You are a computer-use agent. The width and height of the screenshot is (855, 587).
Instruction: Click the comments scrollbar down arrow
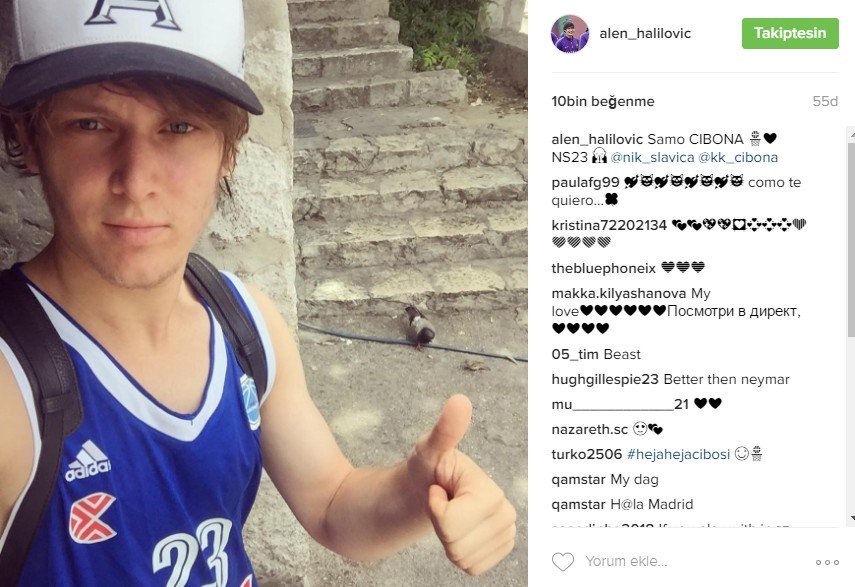point(851,518)
